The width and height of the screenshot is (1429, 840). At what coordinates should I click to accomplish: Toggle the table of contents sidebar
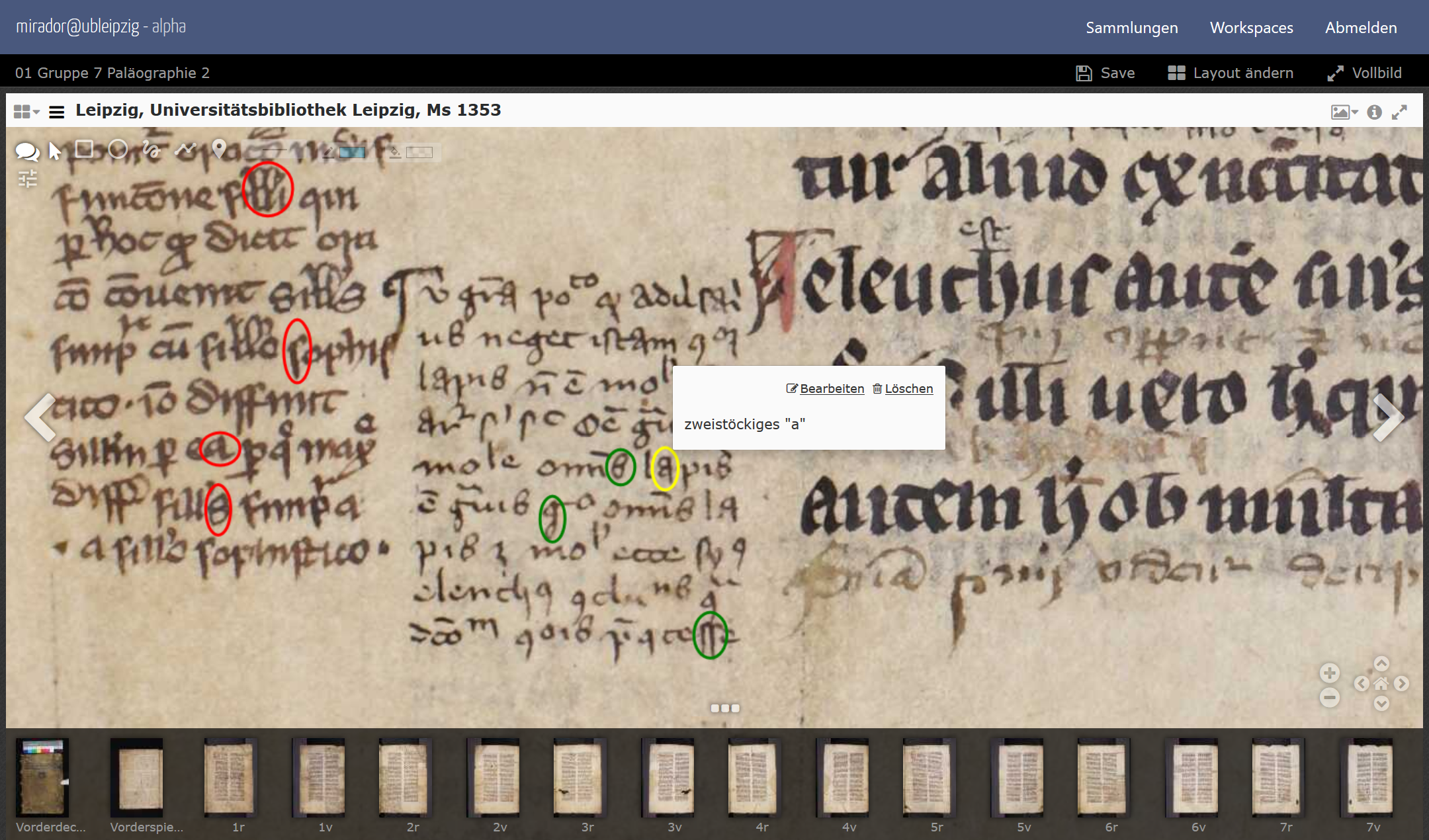57,112
